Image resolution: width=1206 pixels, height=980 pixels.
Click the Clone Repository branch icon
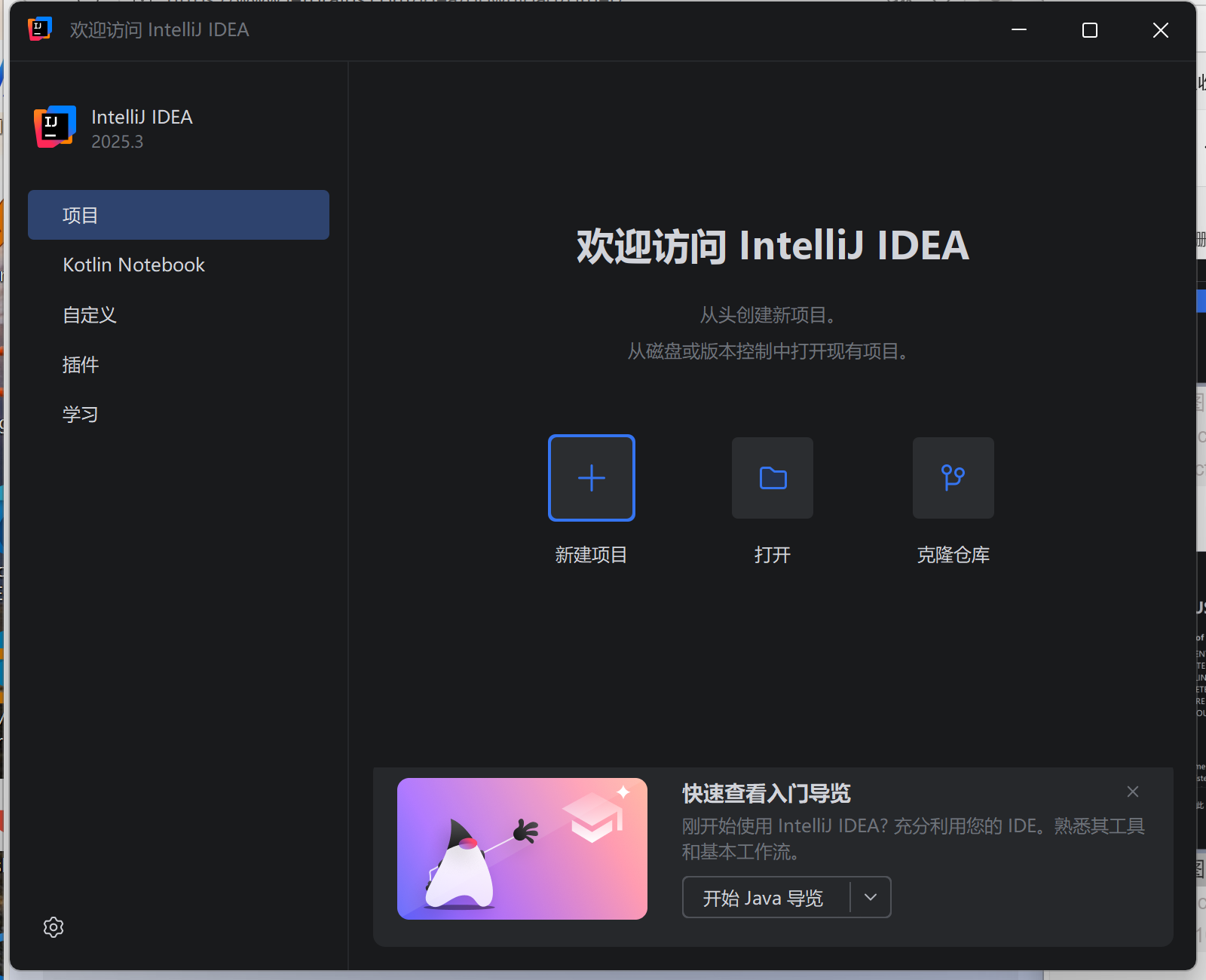click(953, 478)
